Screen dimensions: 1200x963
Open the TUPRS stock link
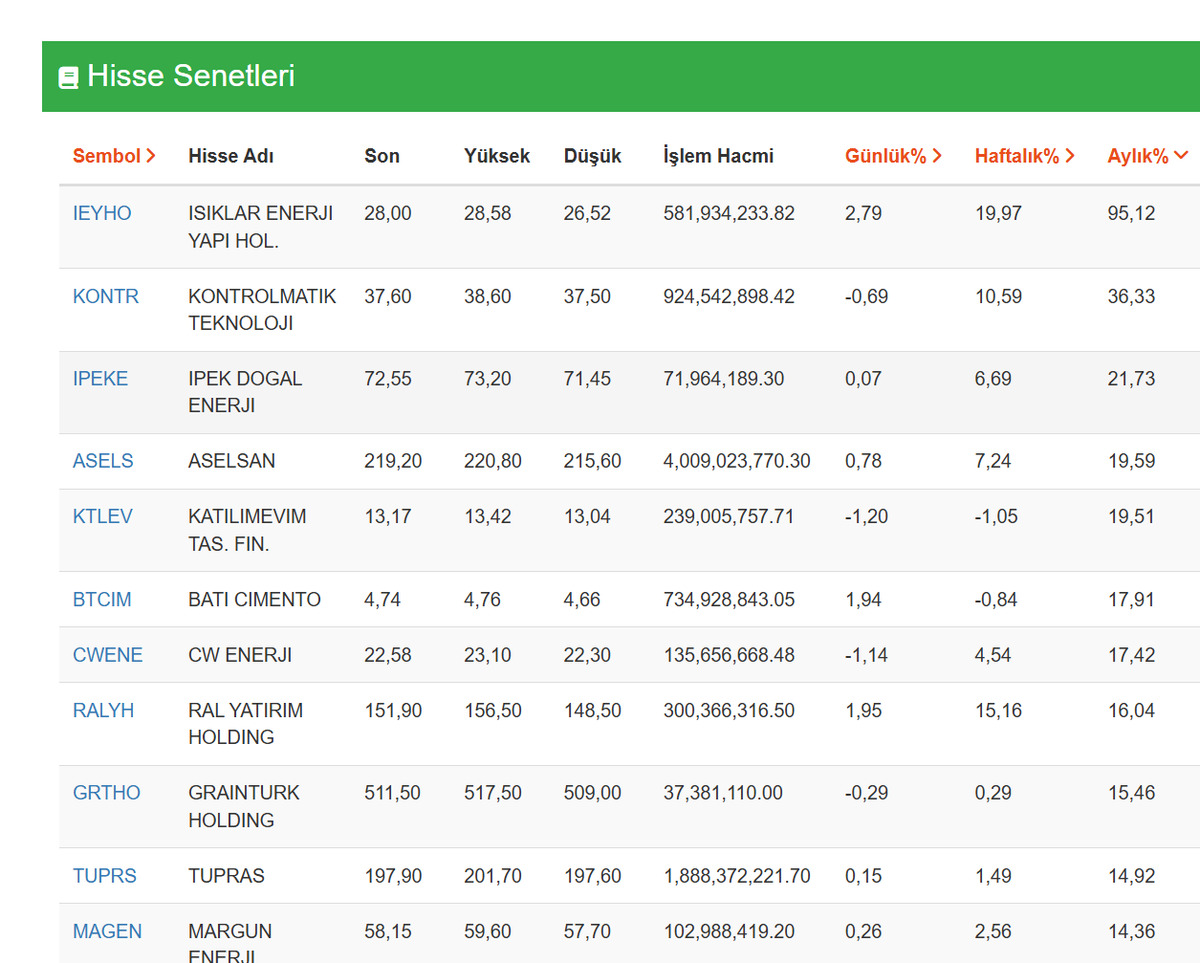tap(105, 876)
